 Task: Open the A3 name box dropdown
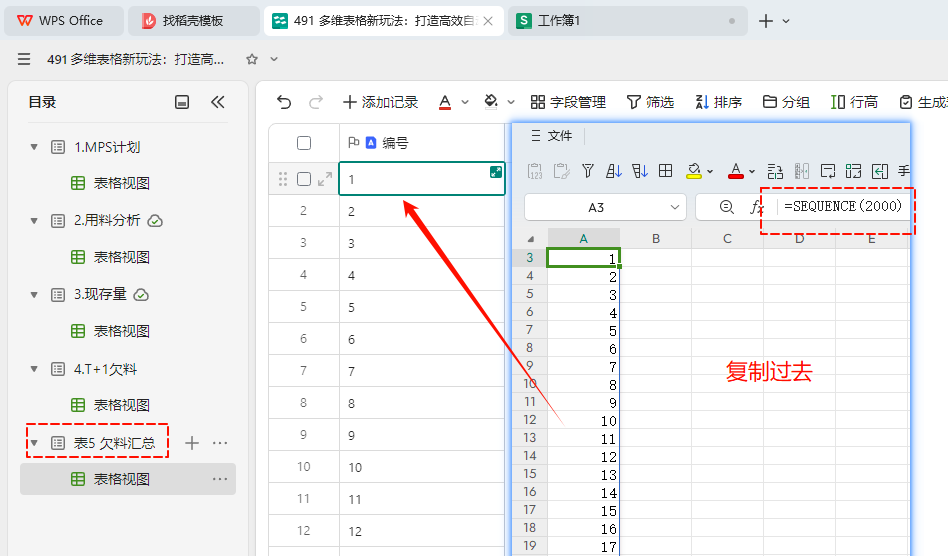click(x=675, y=207)
